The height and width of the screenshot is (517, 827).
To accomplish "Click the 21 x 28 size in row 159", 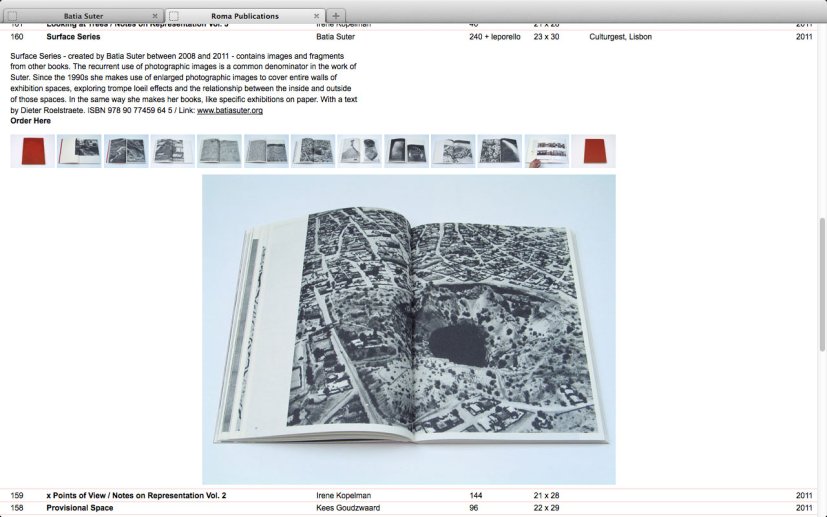I will pos(546,495).
